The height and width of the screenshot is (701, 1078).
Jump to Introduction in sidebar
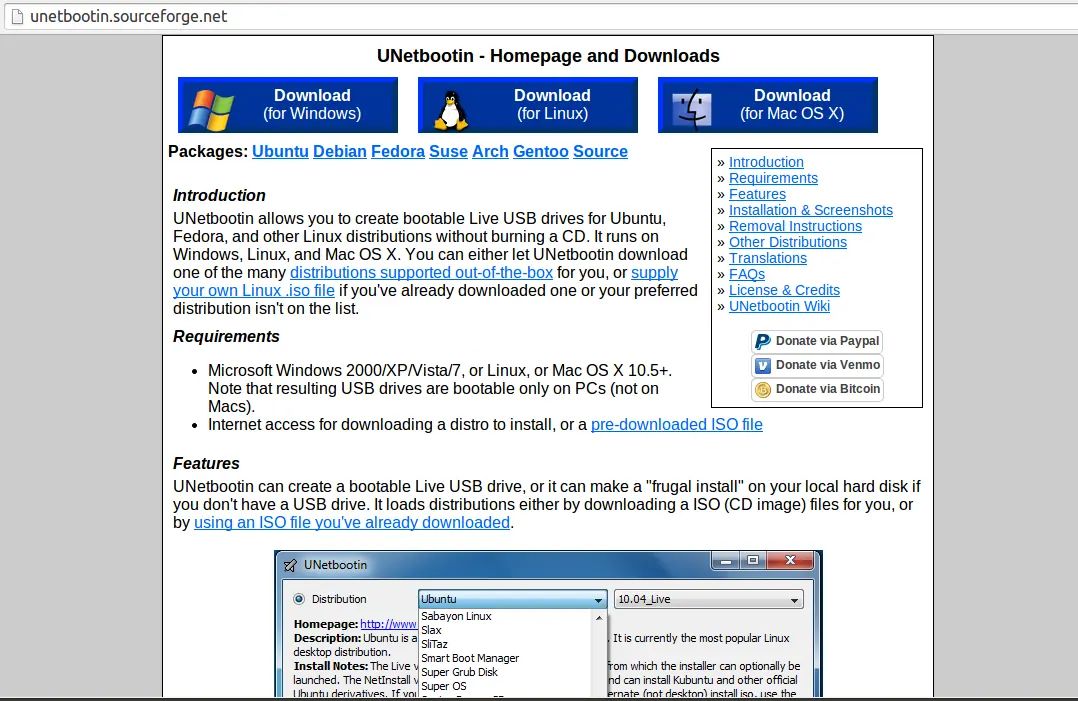(766, 162)
